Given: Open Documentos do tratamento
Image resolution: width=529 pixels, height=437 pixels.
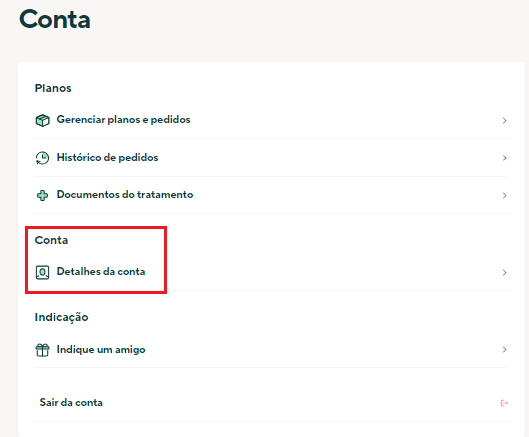Looking at the screenshot, I should pyautogui.click(x=271, y=195).
